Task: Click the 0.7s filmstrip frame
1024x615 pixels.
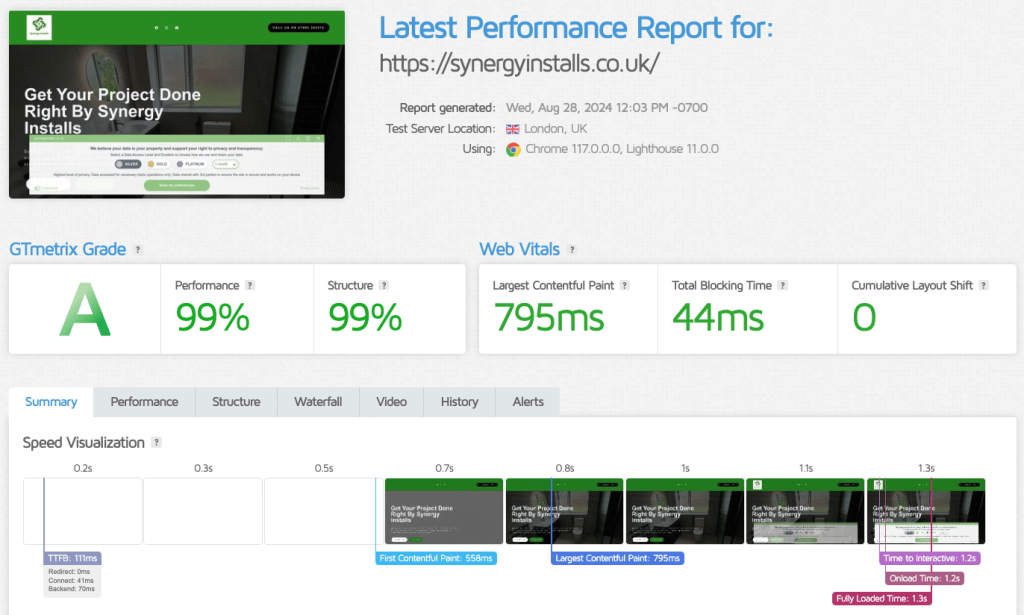Action: click(444, 511)
